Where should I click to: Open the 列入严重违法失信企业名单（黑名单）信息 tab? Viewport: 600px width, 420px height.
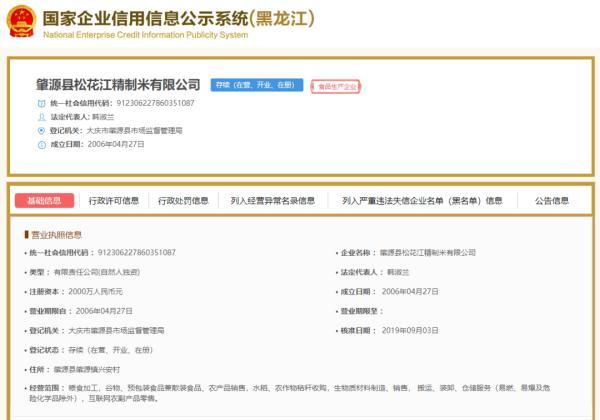422,200
